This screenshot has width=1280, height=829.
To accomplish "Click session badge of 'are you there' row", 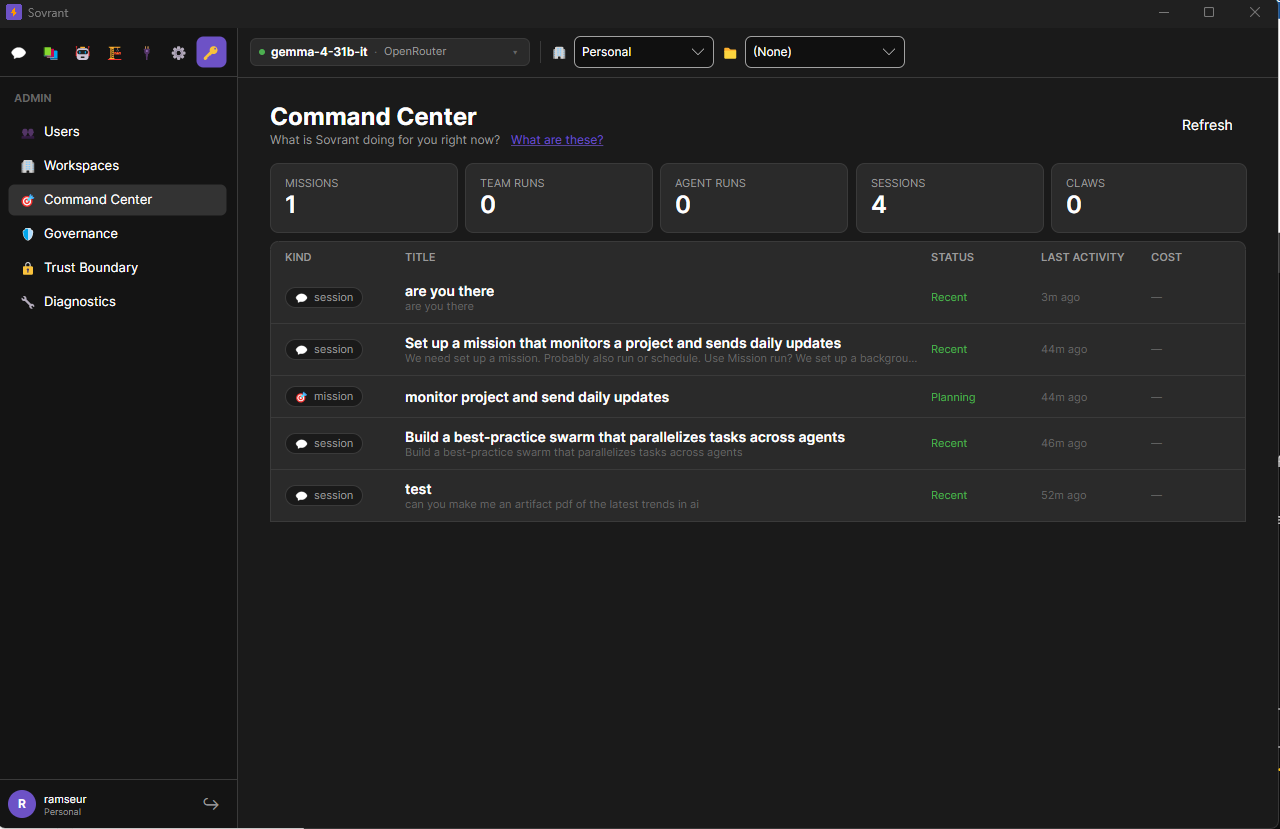I will click(x=324, y=297).
